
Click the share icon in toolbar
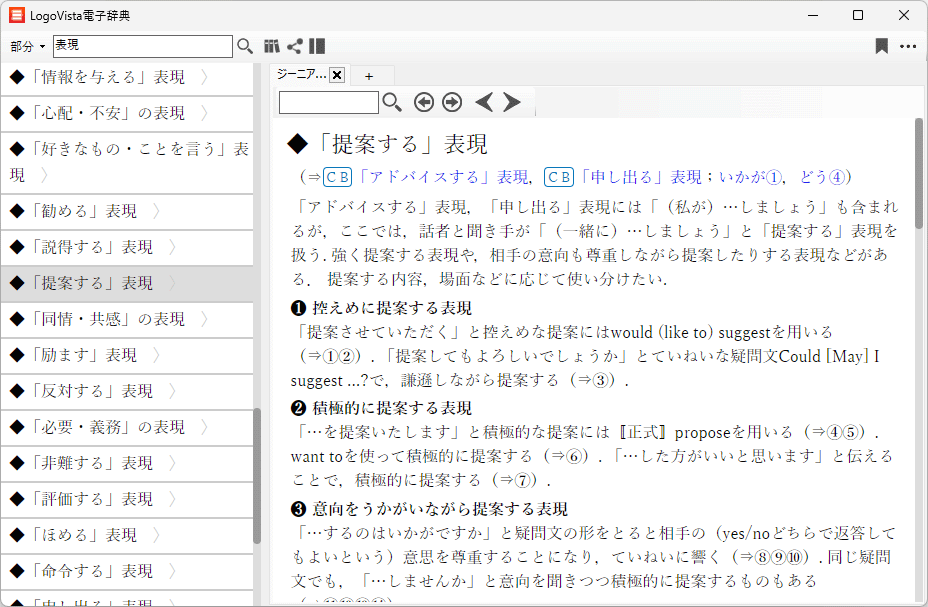pyautogui.click(x=295, y=46)
